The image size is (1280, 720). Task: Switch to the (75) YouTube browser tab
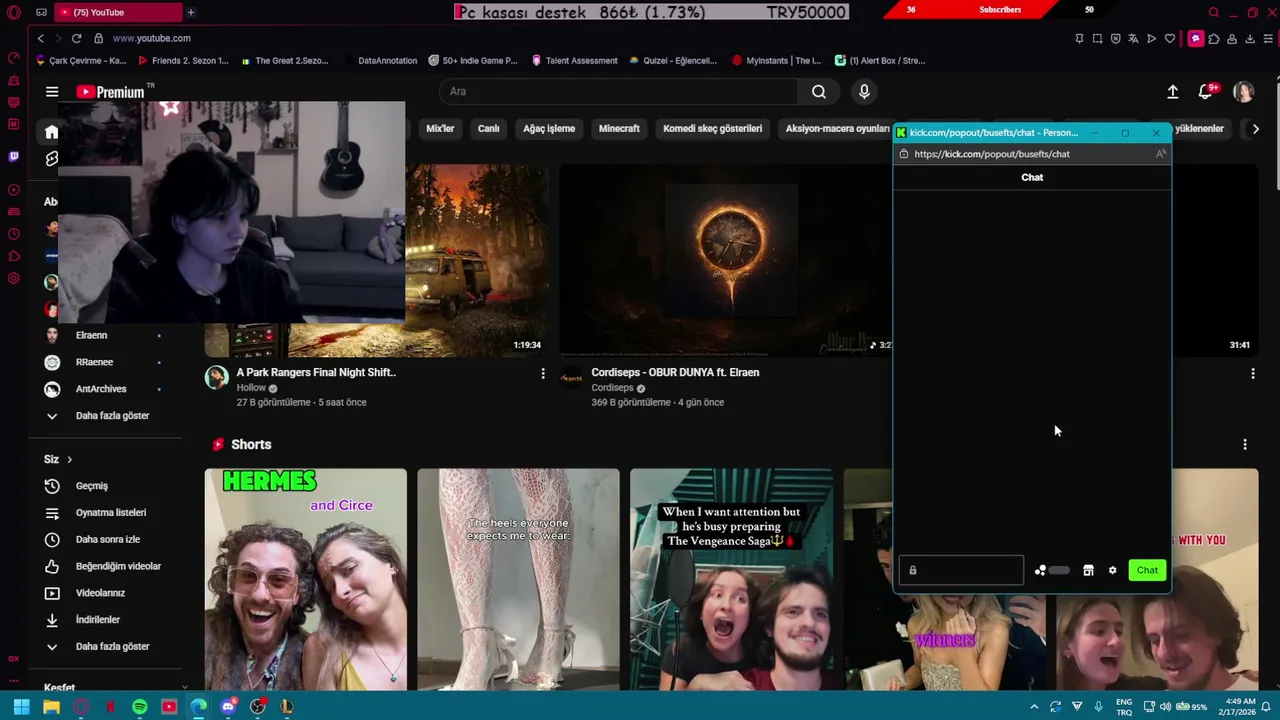pos(118,12)
